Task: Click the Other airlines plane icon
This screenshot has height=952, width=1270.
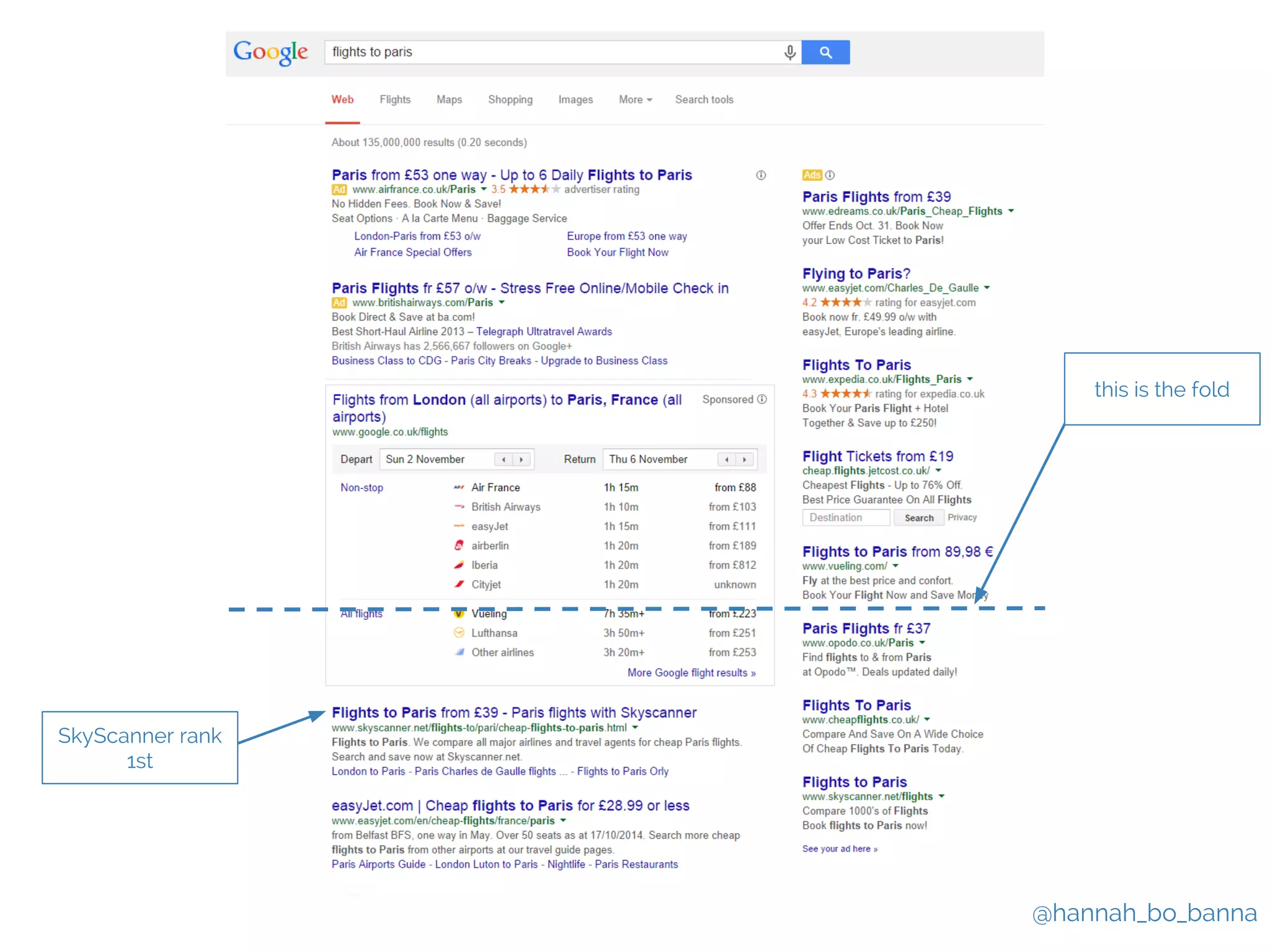Action: (459, 652)
